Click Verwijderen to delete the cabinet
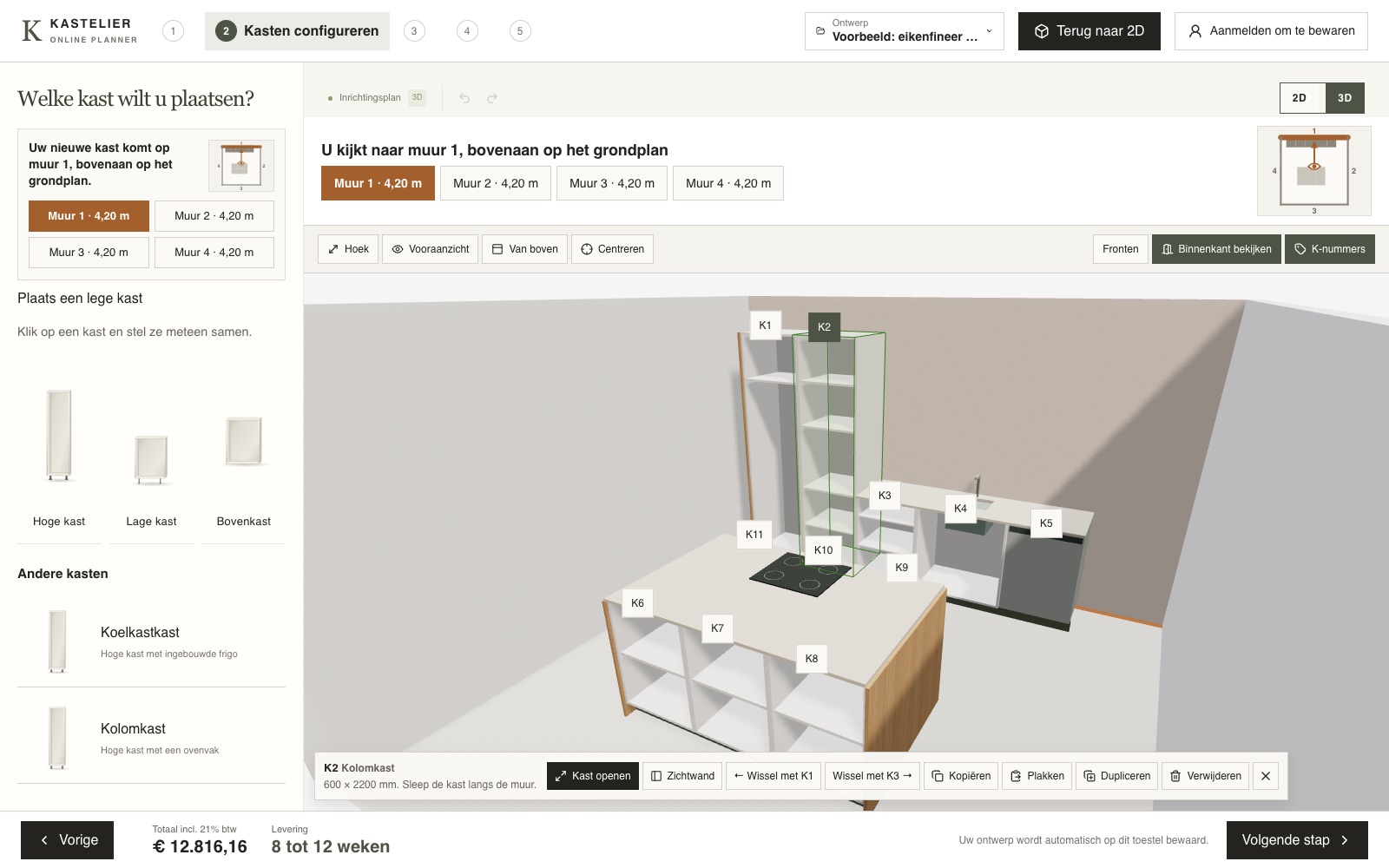Screen dimensions: 1389x868 coord(1205,776)
